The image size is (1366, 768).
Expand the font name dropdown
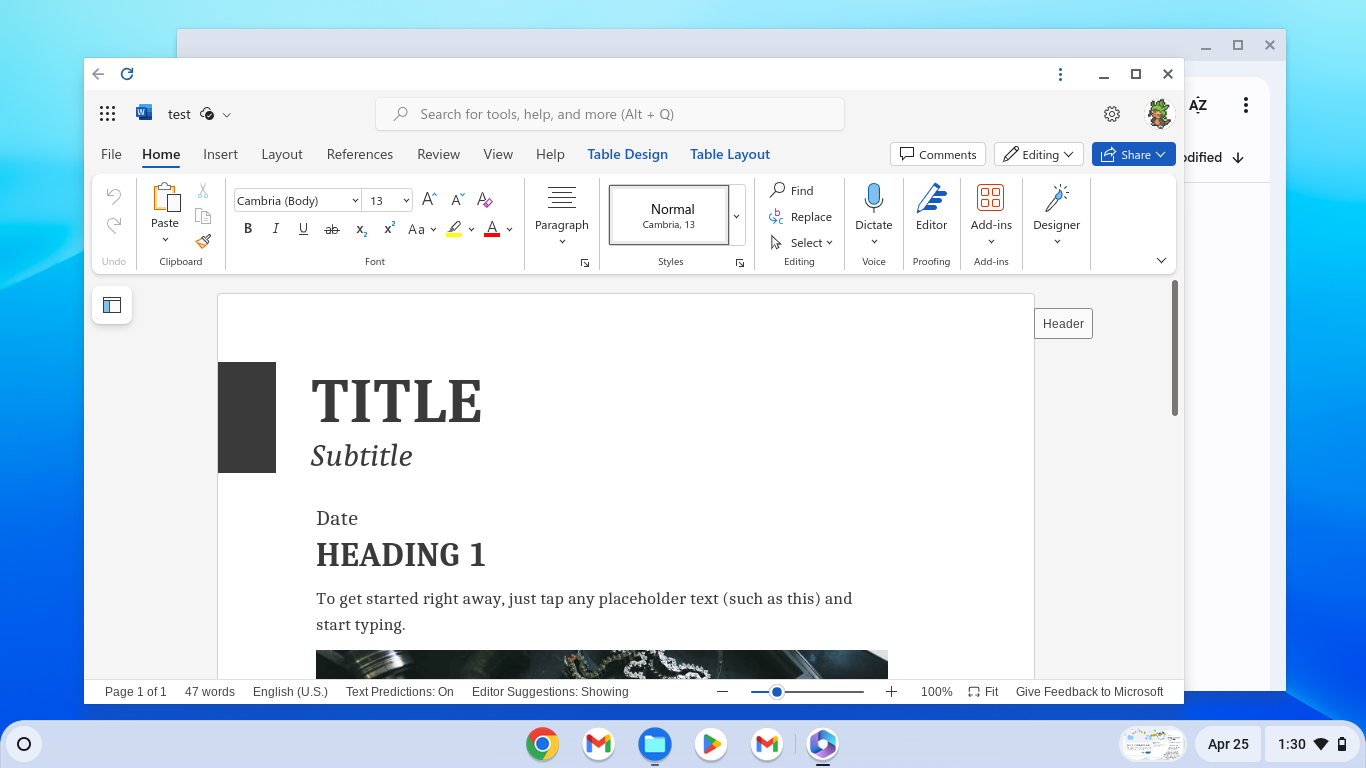(355, 201)
